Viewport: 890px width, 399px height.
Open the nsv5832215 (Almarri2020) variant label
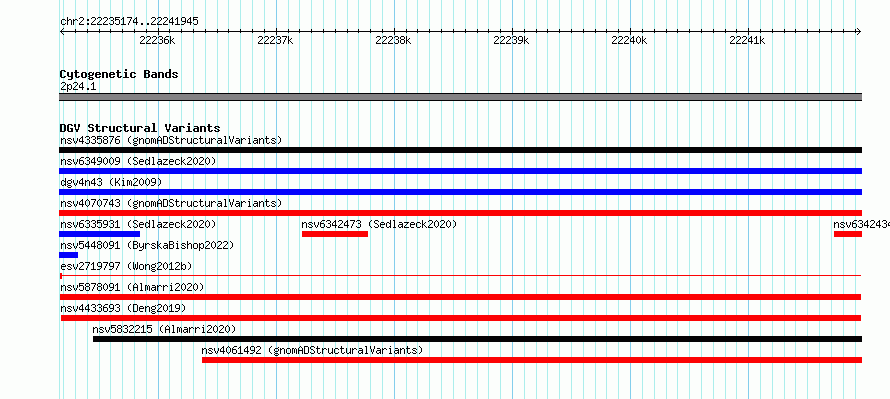(x=164, y=329)
